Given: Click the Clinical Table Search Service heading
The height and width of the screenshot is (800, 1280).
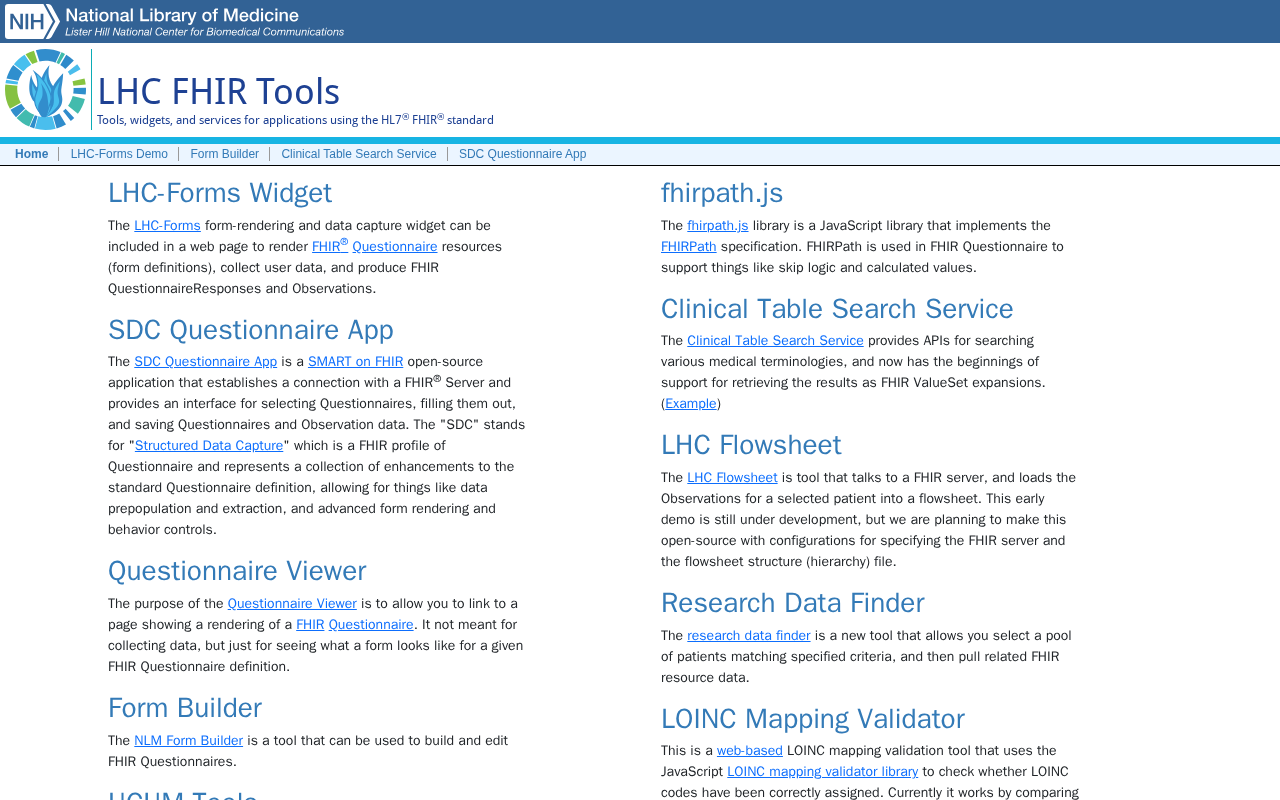Looking at the screenshot, I should [837, 309].
